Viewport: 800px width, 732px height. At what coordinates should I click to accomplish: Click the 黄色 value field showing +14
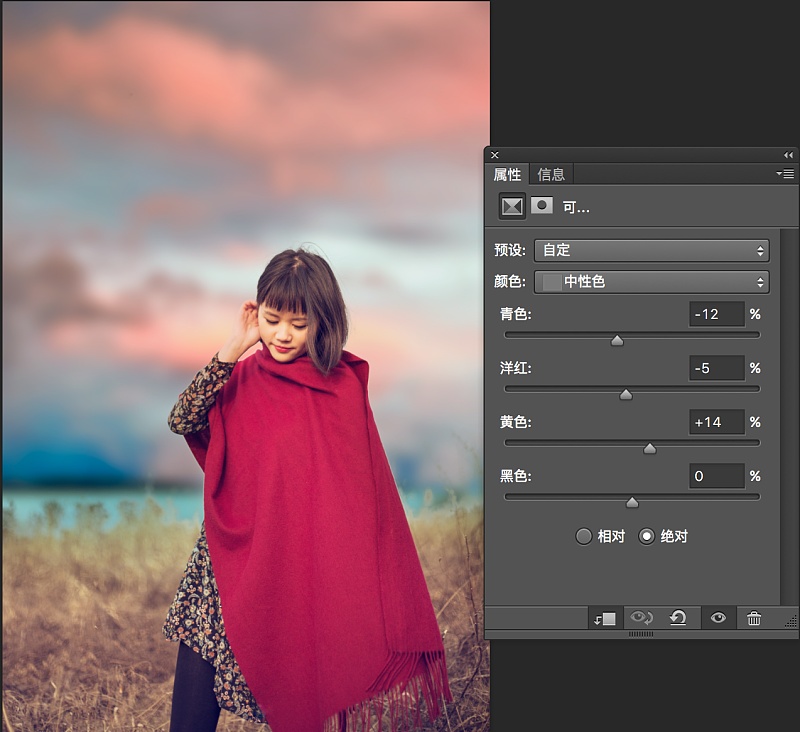coord(716,422)
